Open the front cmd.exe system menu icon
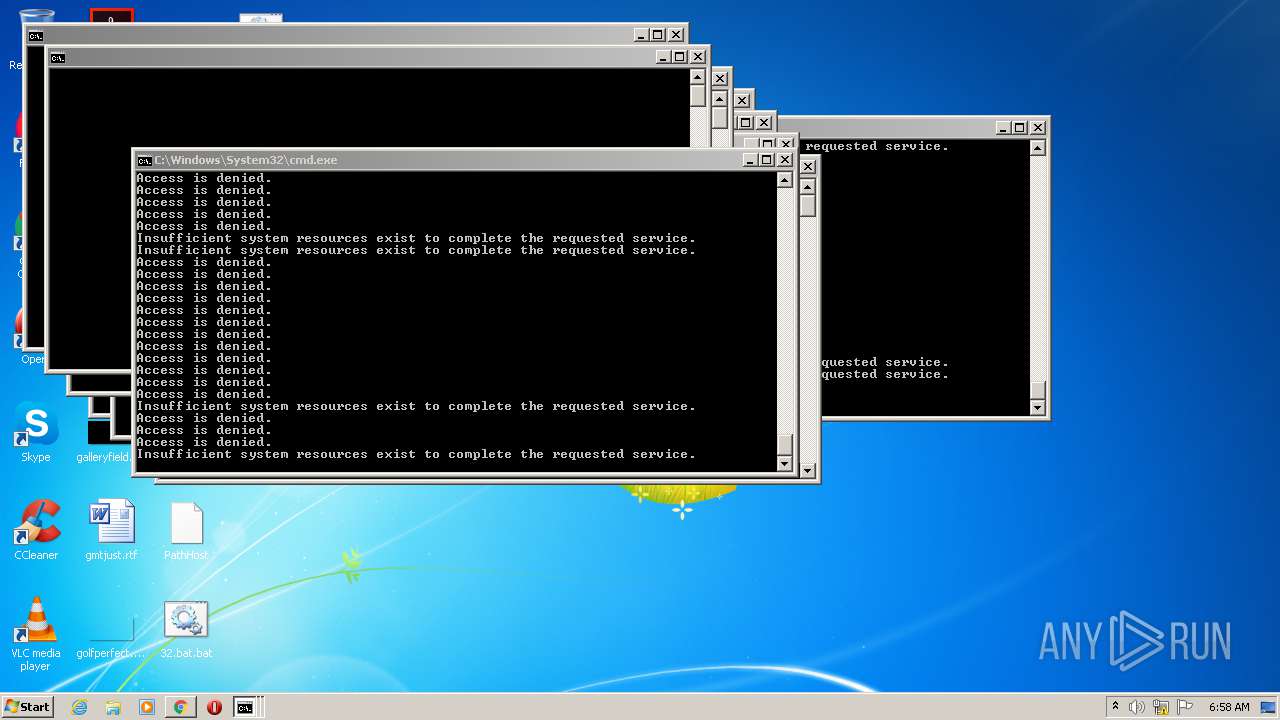 click(144, 160)
